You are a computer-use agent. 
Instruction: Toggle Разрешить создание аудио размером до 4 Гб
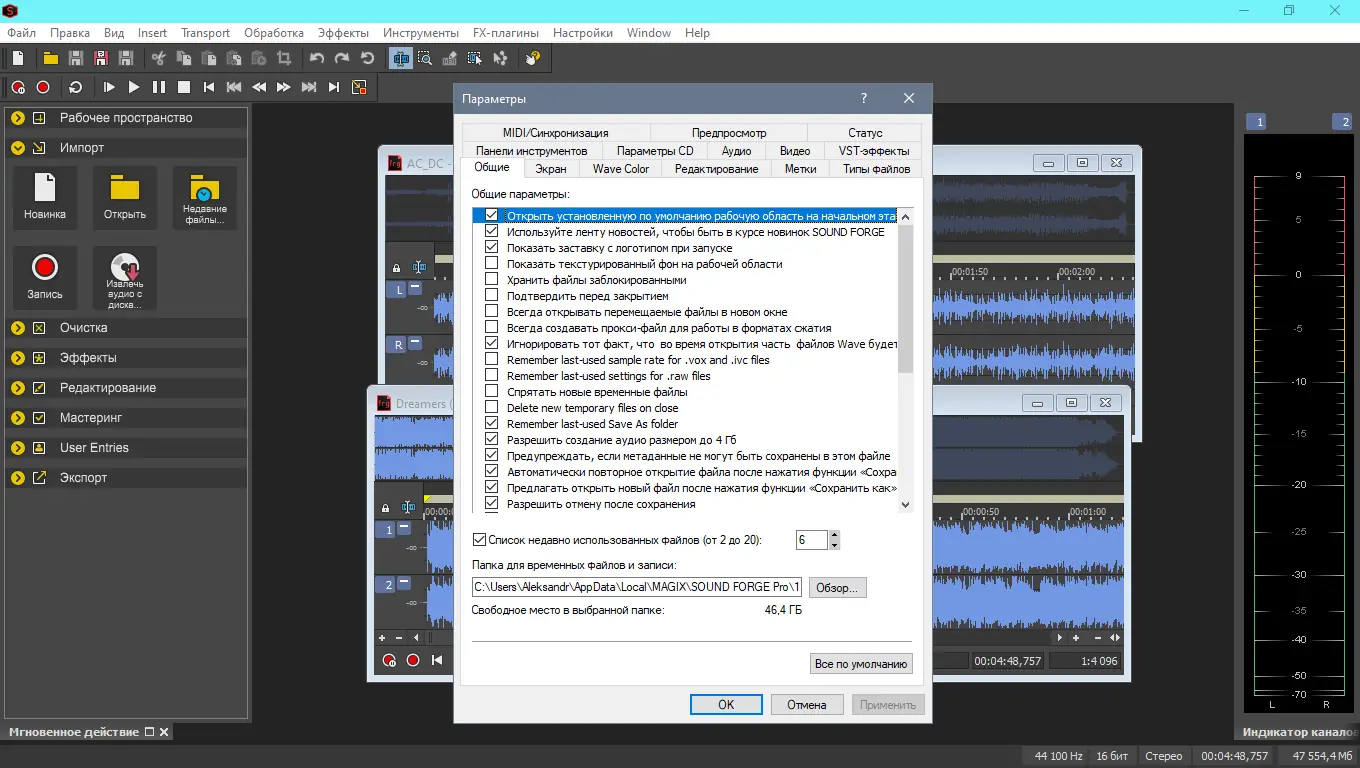coord(491,440)
